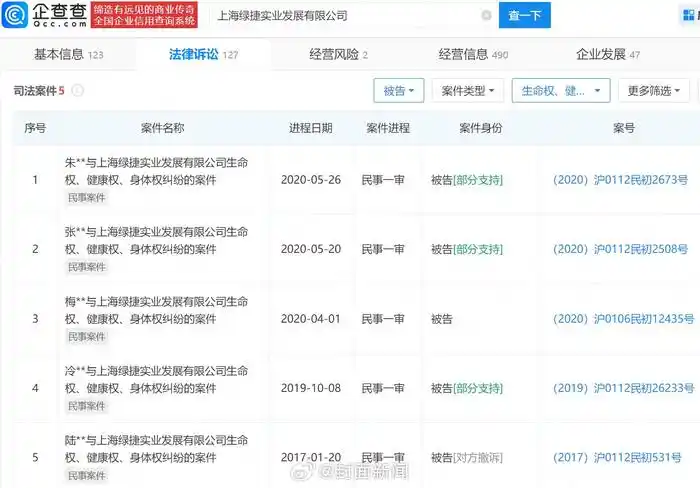Image resolution: width=700 pixels, height=488 pixels.
Task: Open case number (2020)沪0112民初2508号
Action: 620,249
